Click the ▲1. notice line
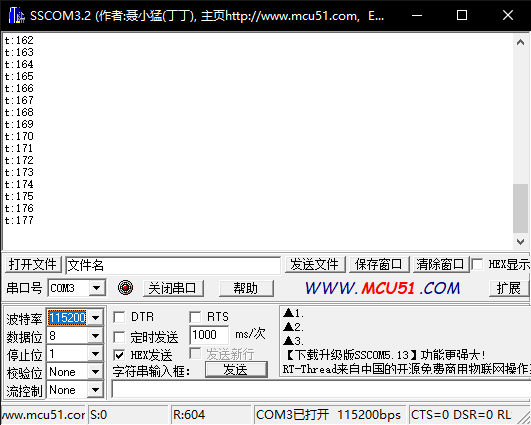 (294, 313)
